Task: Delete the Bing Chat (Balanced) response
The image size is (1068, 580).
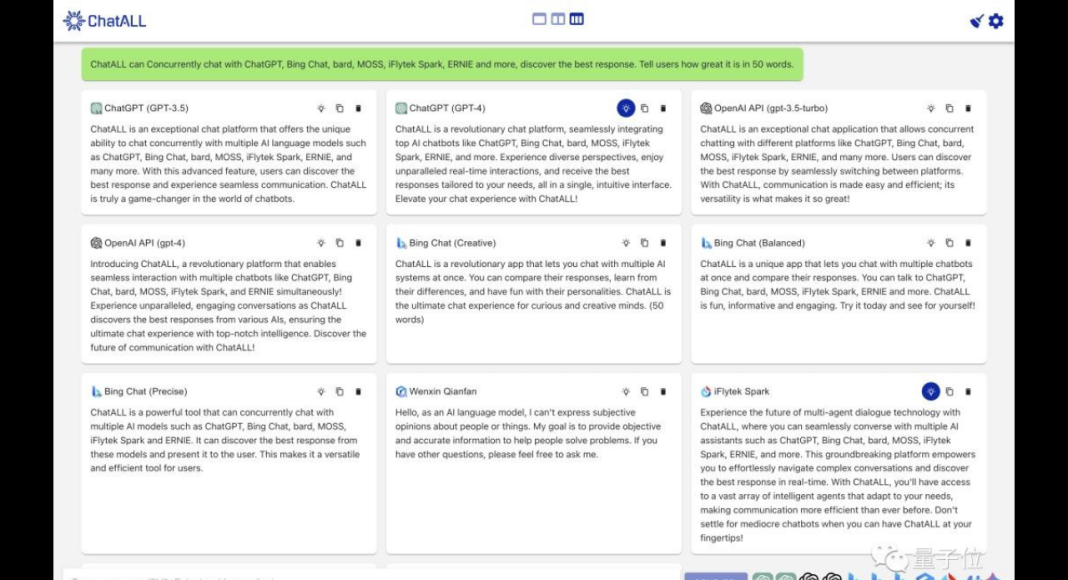Action: (x=968, y=243)
